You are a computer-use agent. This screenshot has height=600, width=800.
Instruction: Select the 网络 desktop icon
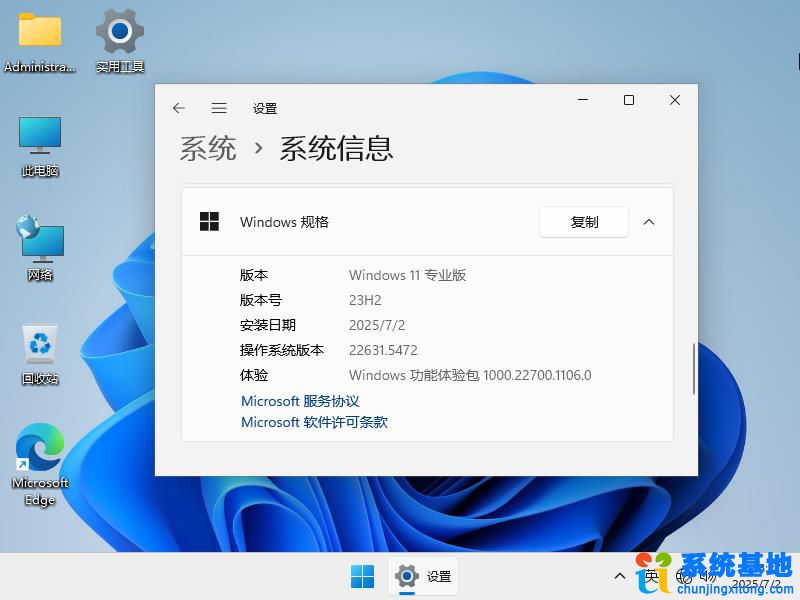pyautogui.click(x=40, y=248)
